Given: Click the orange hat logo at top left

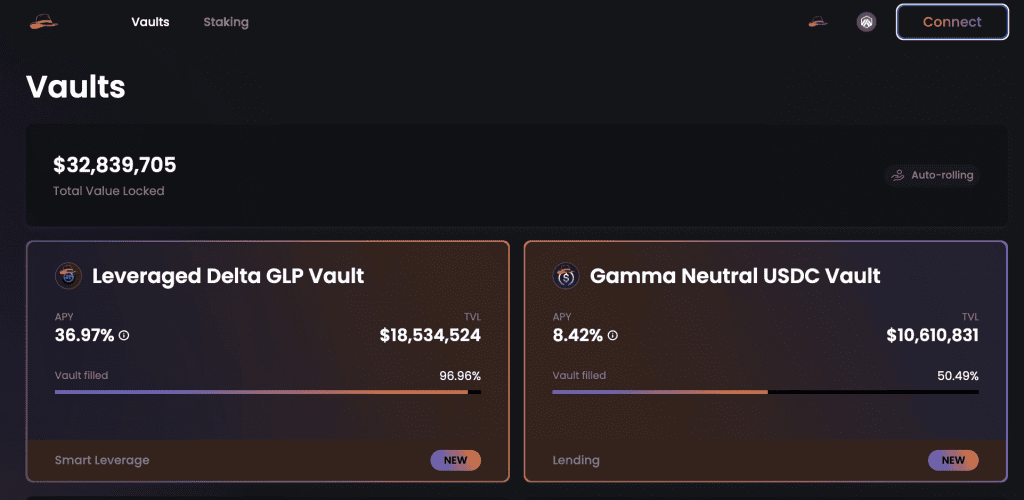Looking at the screenshot, I should (44, 22).
